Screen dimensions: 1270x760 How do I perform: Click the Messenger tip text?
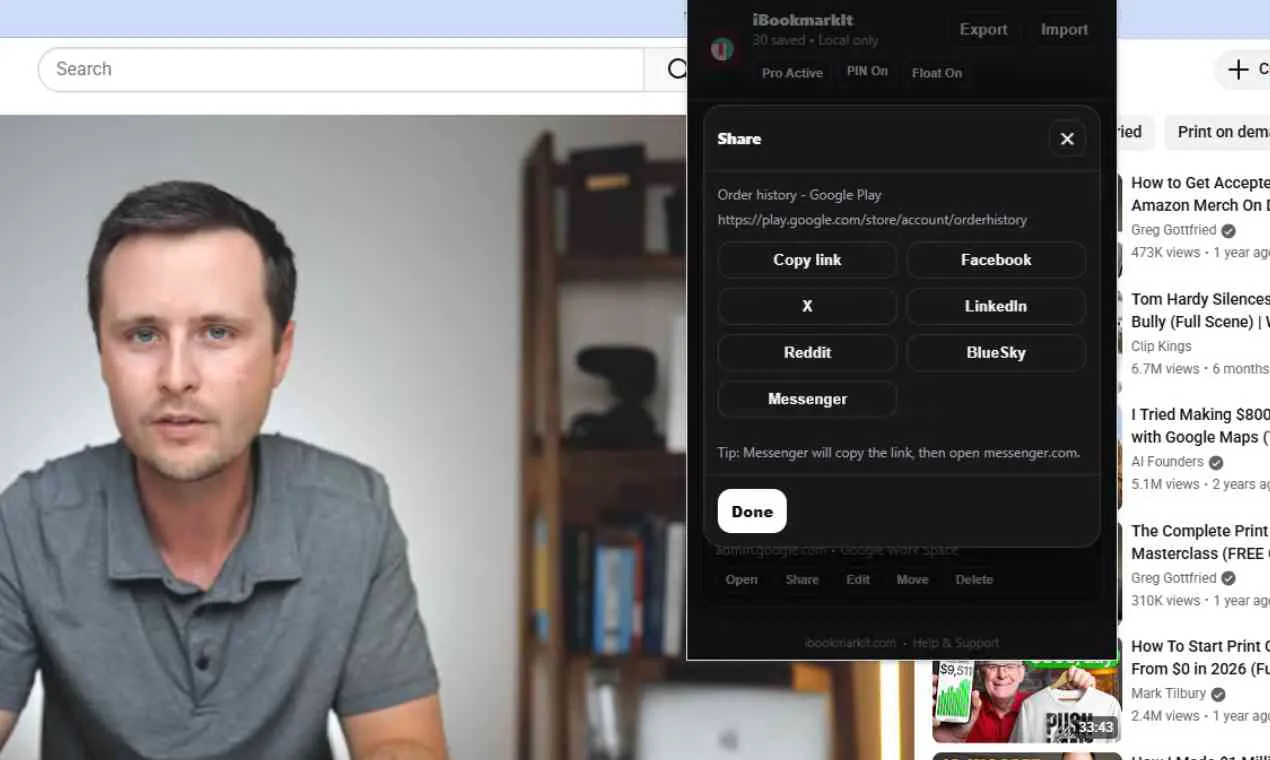(x=898, y=453)
